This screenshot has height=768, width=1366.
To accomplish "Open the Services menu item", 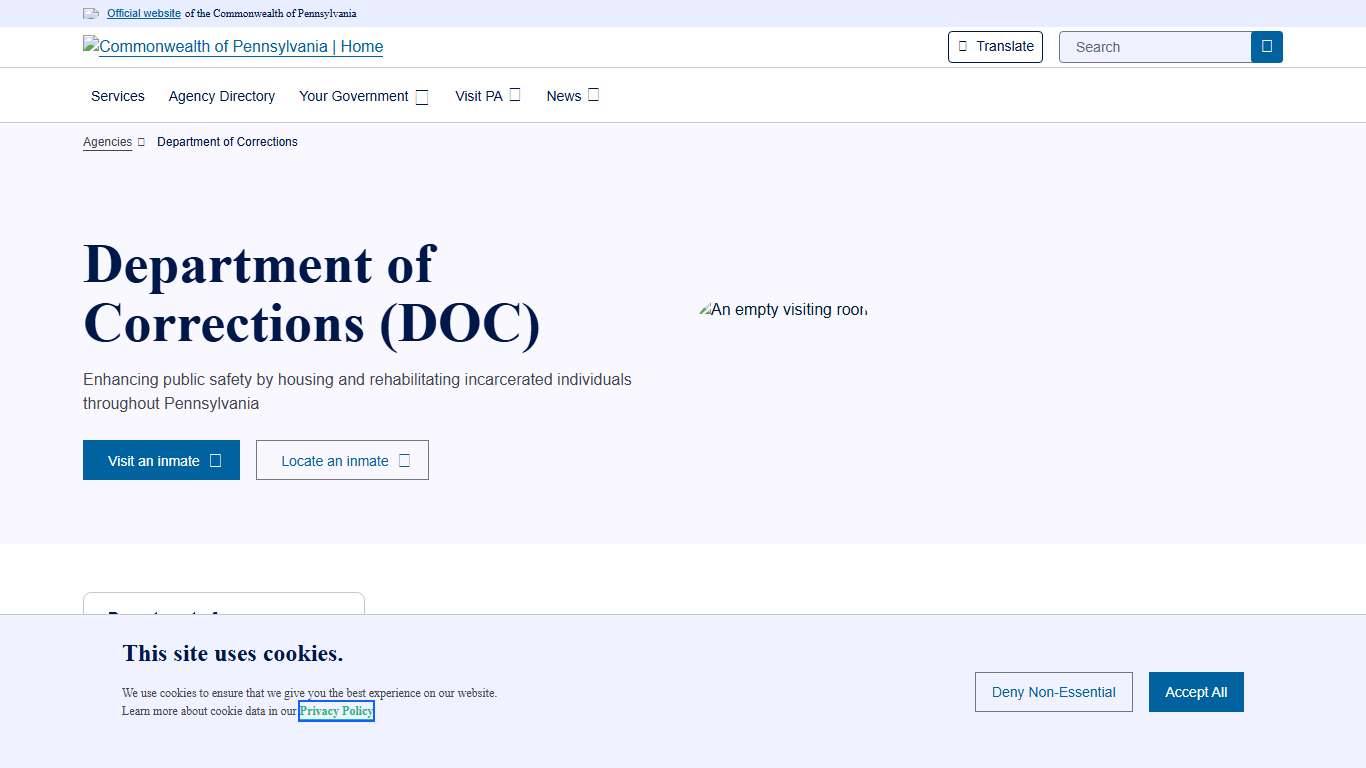I will [118, 96].
